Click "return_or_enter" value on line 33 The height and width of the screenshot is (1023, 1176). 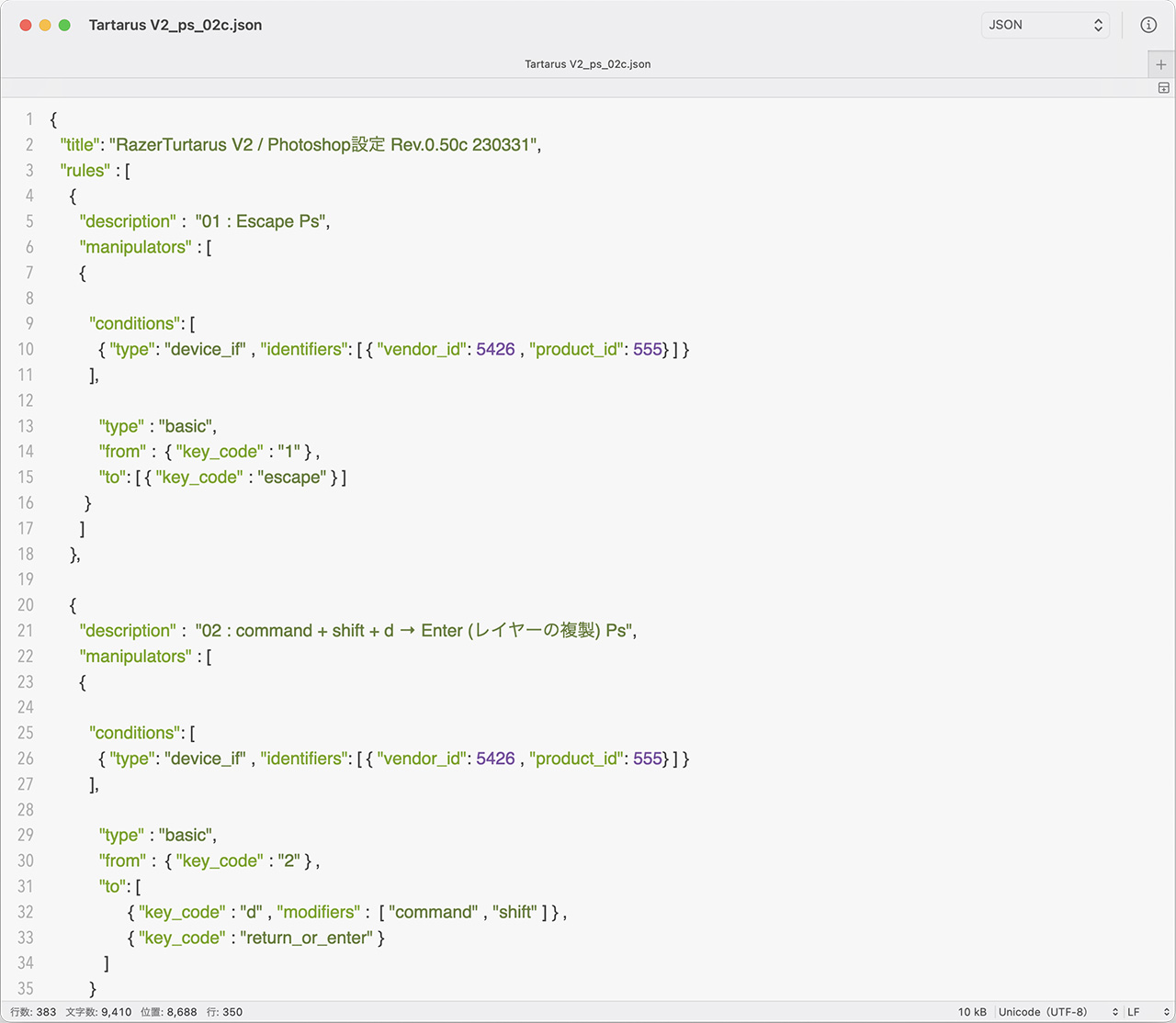tap(306, 938)
